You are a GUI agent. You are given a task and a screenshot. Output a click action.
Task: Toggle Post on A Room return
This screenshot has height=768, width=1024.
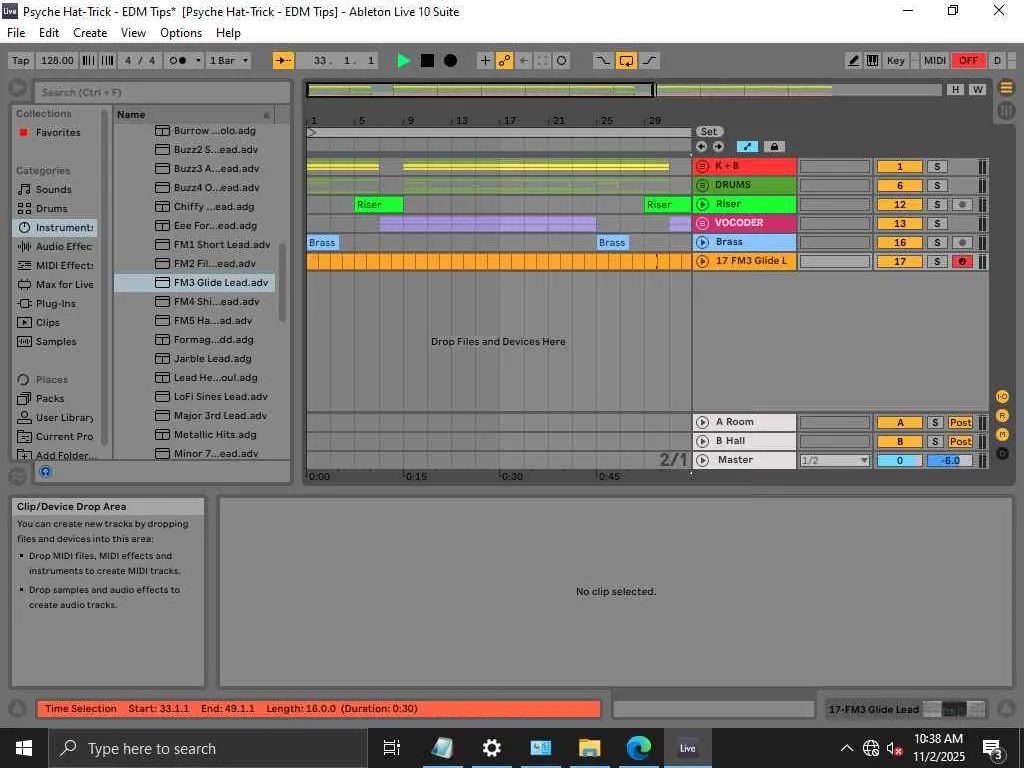click(960, 423)
